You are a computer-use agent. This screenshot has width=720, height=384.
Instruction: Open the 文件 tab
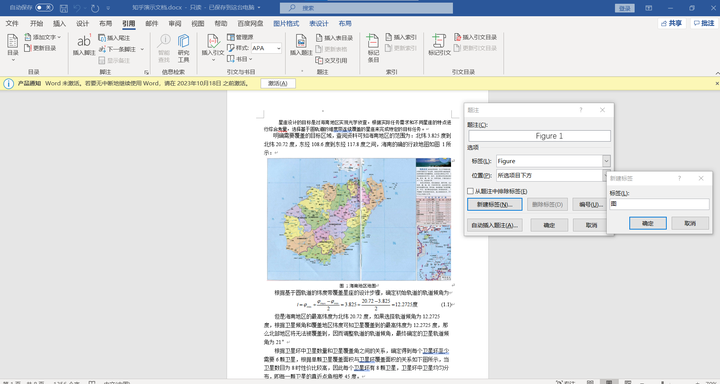12,23
